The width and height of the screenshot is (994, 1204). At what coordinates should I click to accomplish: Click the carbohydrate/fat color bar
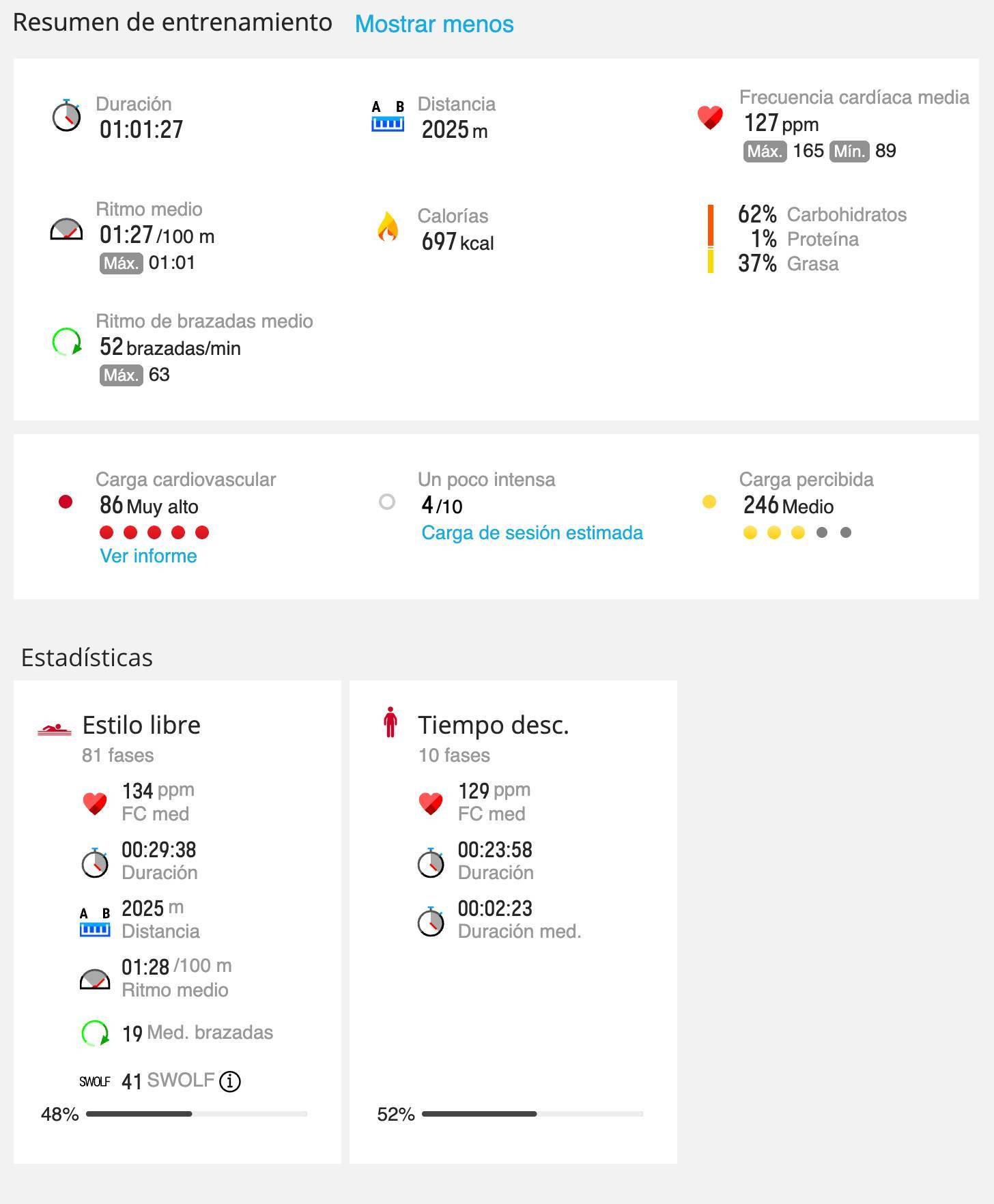pyautogui.click(x=711, y=239)
